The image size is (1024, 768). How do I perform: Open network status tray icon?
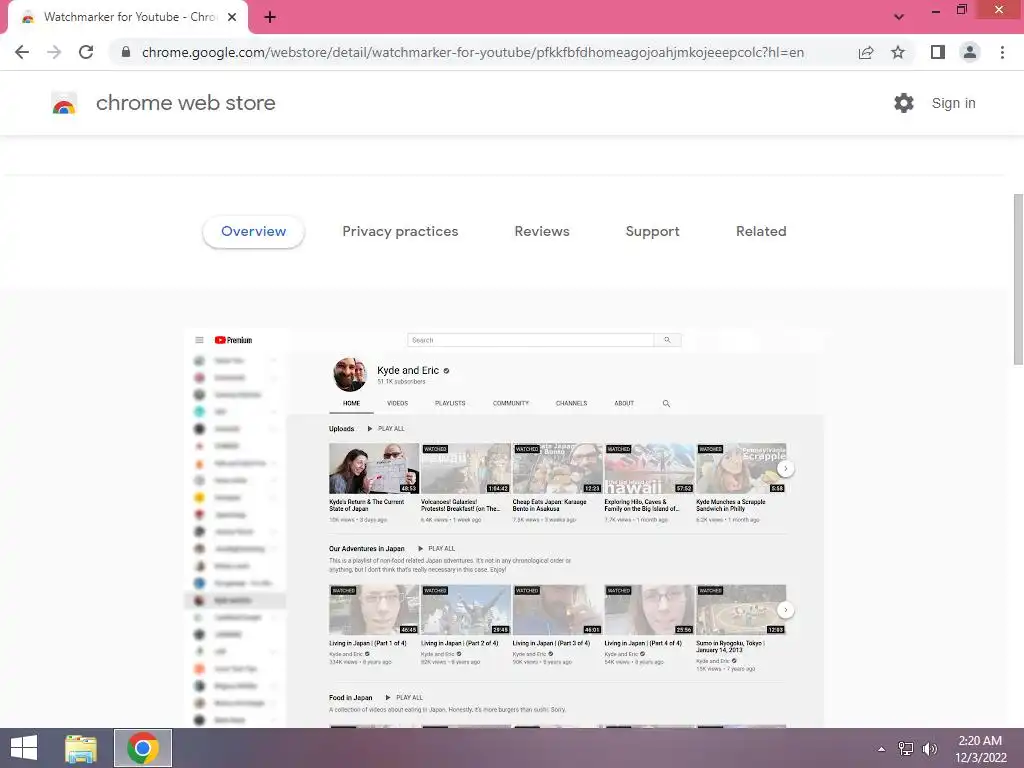point(906,749)
